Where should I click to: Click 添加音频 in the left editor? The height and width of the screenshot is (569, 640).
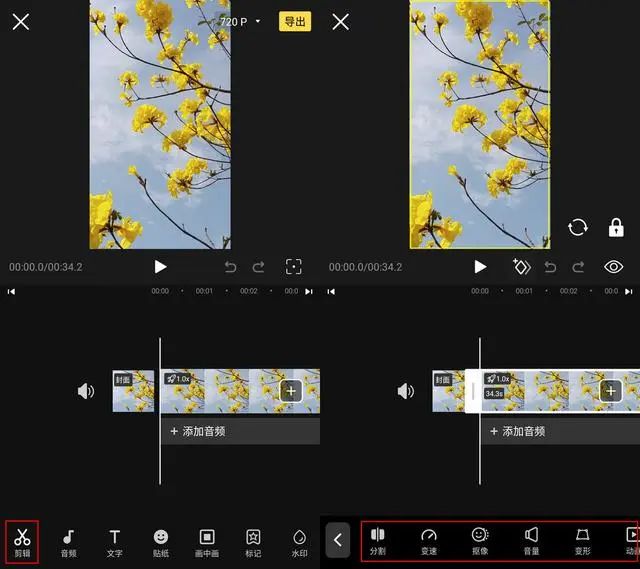pyautogui.click(x=240, y=431)
